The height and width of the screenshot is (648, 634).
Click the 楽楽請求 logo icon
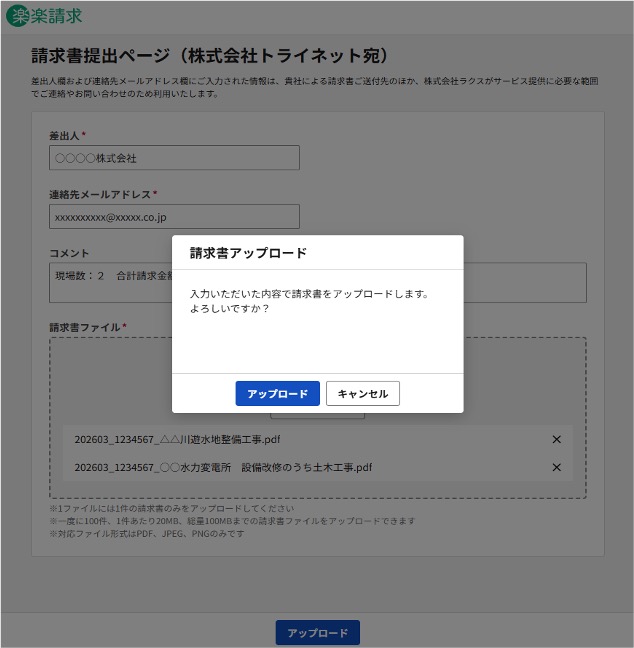click(x=19, y=15)
